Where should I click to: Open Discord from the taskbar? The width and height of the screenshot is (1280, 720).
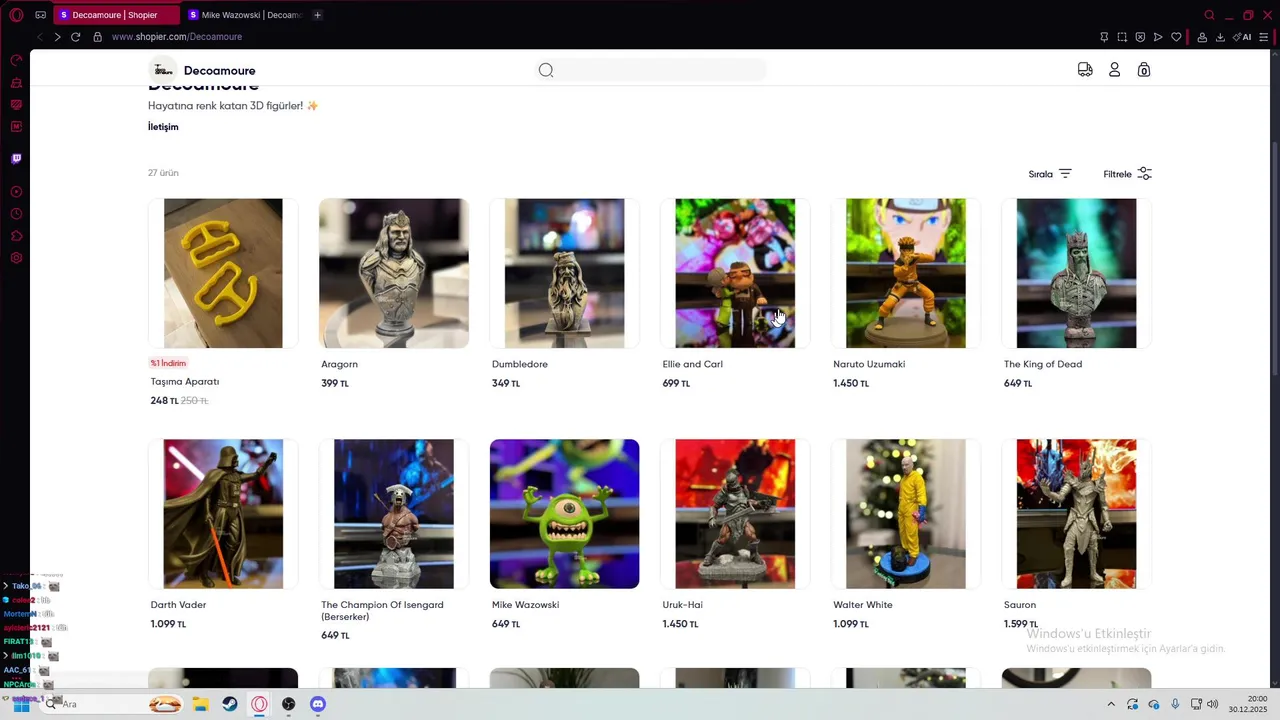(x=318, y=704)
